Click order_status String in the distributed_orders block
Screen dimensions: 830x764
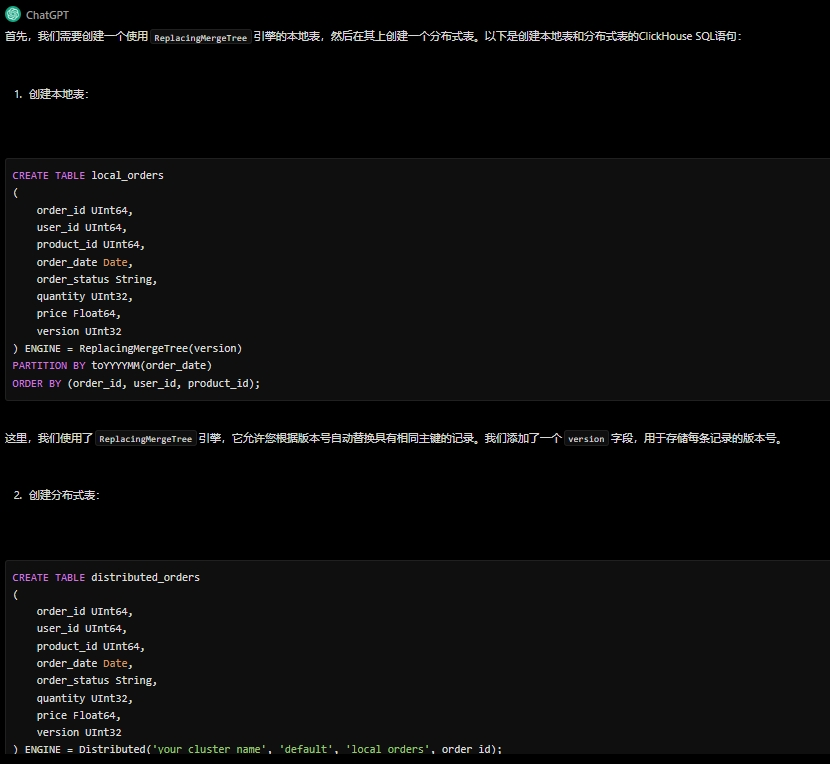click(x=97, y=680)
